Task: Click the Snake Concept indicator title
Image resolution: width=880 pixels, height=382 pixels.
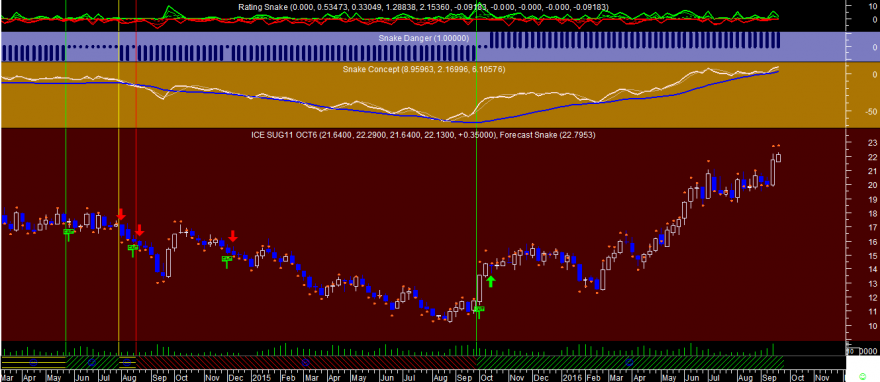Action: pos(423,69)
